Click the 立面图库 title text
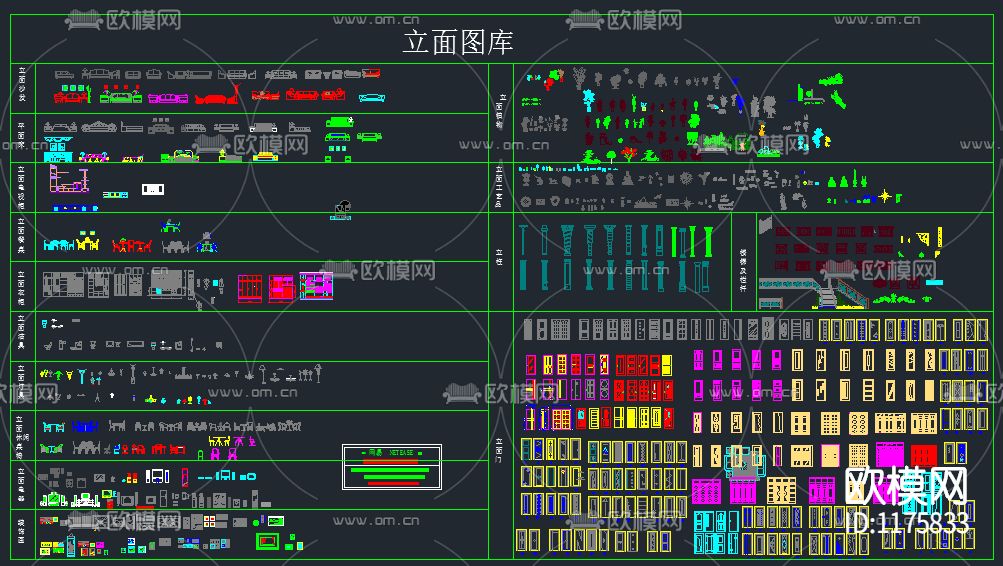Screen dimensions: 1003x566 click(457, 42)
